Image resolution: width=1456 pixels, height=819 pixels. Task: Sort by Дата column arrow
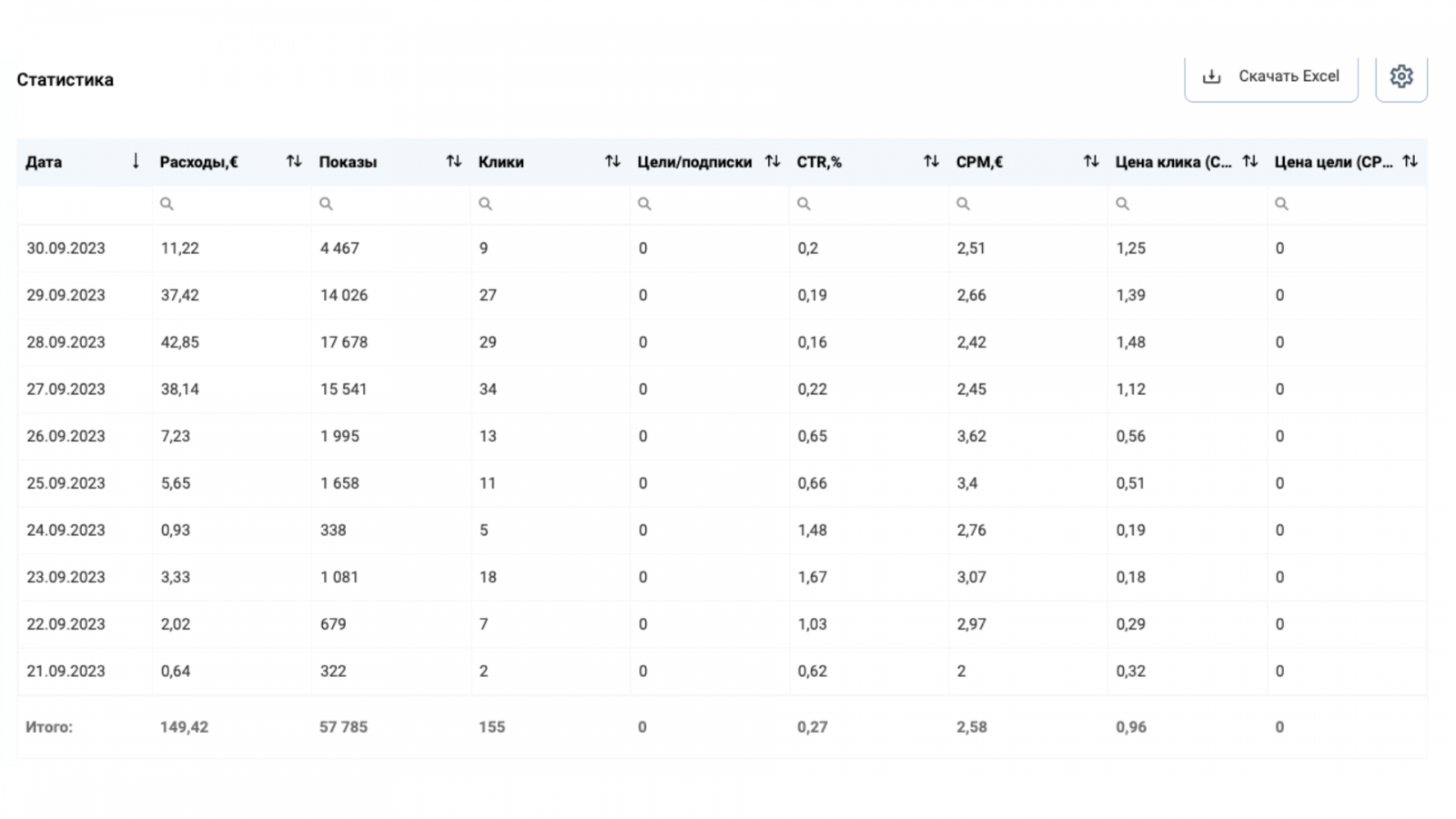pos(136,161)
